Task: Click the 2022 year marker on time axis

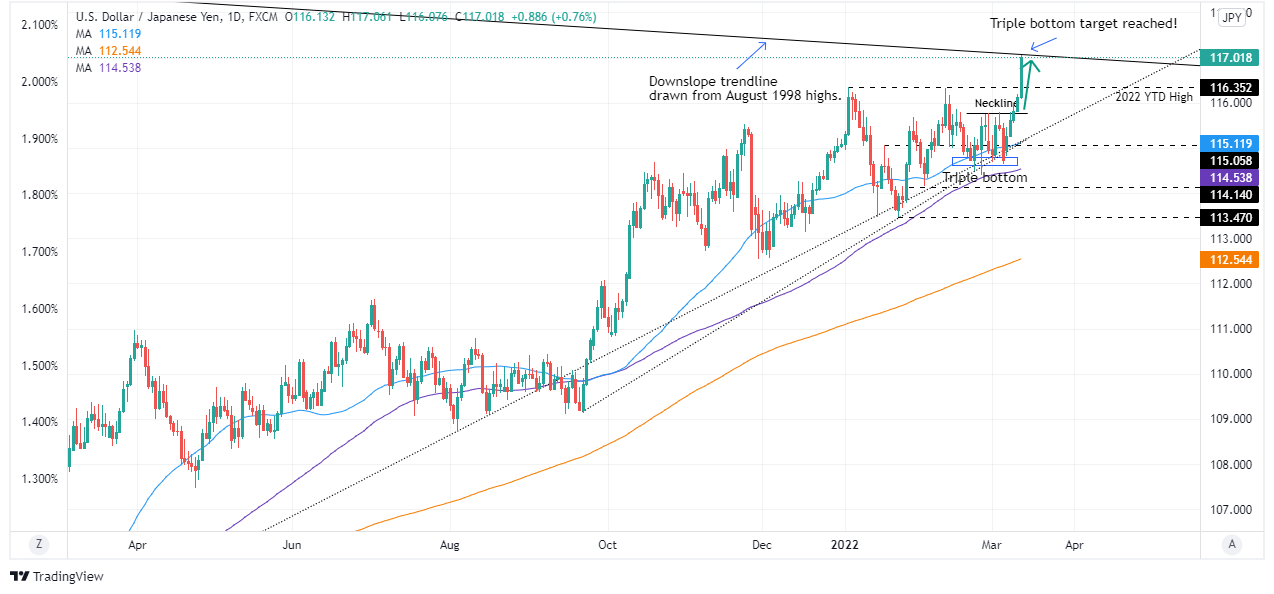Action: (846, 546)
